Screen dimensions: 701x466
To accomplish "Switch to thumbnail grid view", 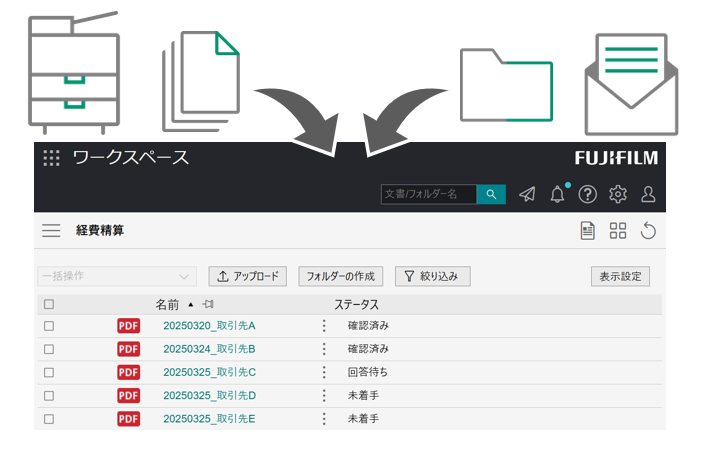I will pos(618,231).
